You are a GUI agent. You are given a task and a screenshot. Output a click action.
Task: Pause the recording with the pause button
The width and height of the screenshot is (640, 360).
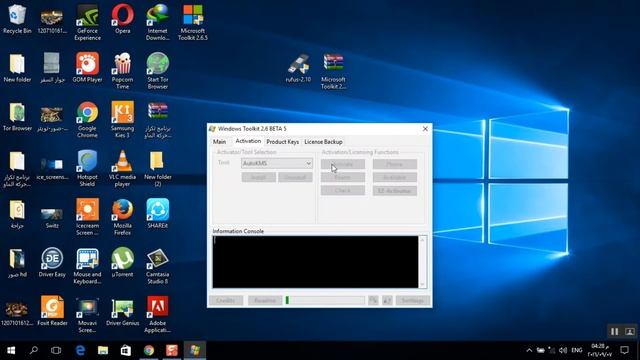pos(614,331)
